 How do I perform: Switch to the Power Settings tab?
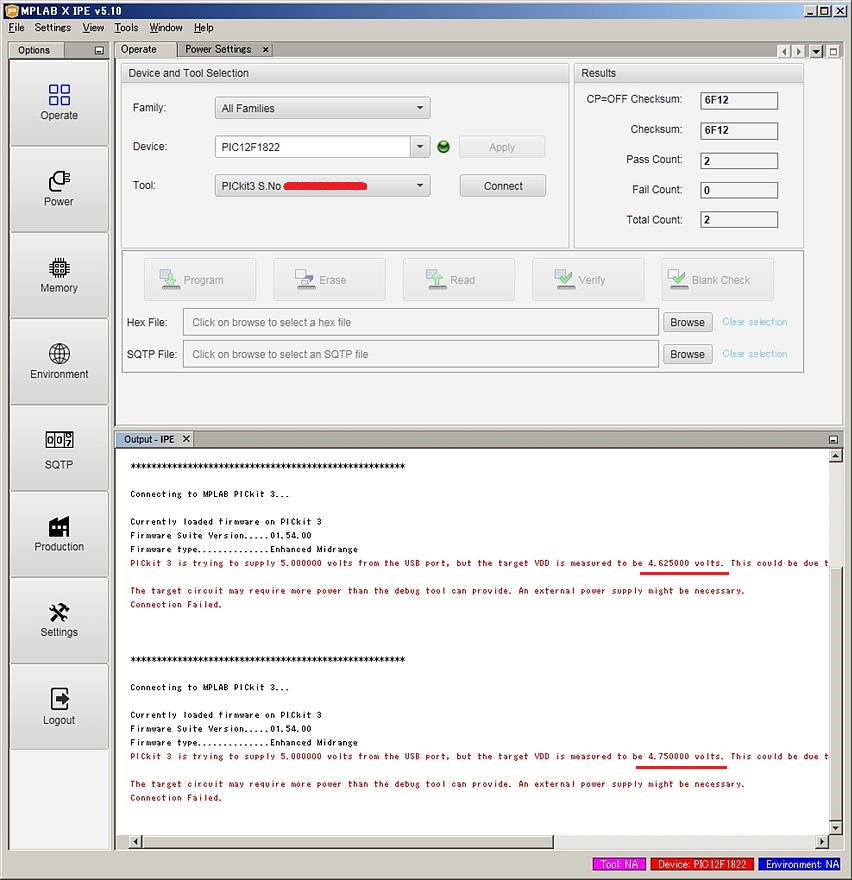point(218,49)
